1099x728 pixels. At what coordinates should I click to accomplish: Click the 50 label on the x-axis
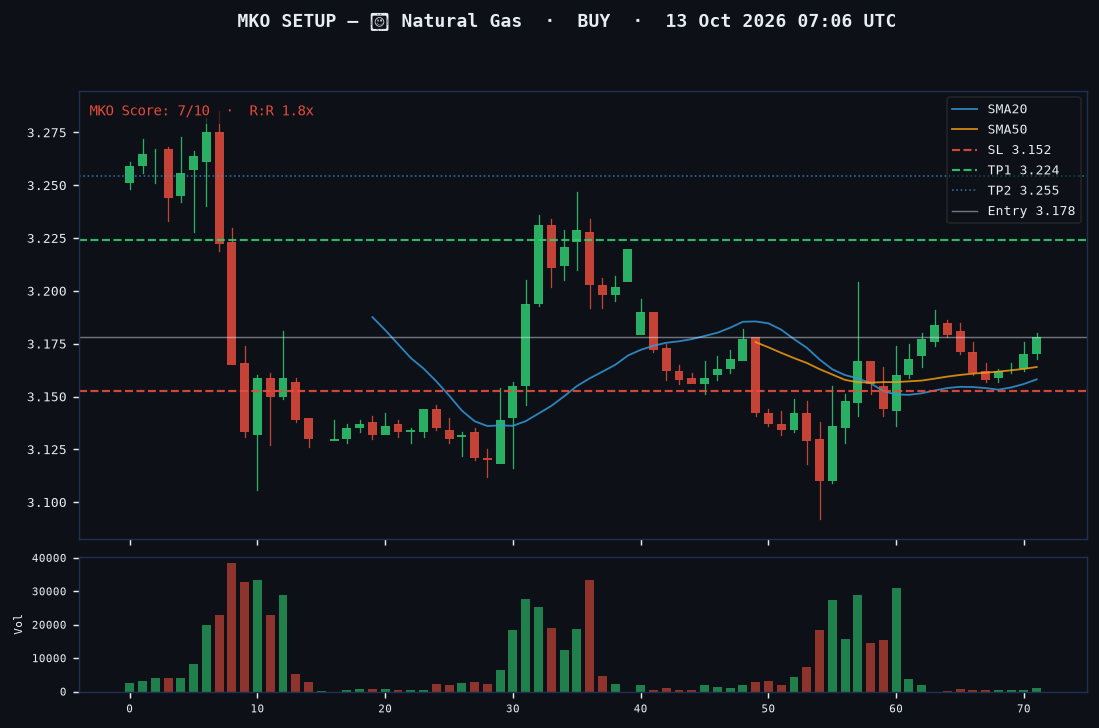768,708
